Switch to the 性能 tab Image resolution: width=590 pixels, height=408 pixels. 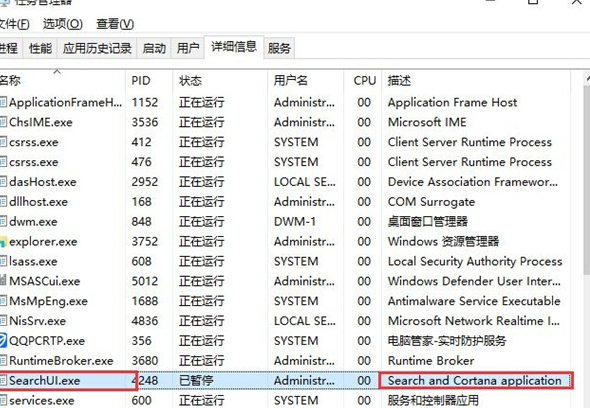click(x=40, y=48)
